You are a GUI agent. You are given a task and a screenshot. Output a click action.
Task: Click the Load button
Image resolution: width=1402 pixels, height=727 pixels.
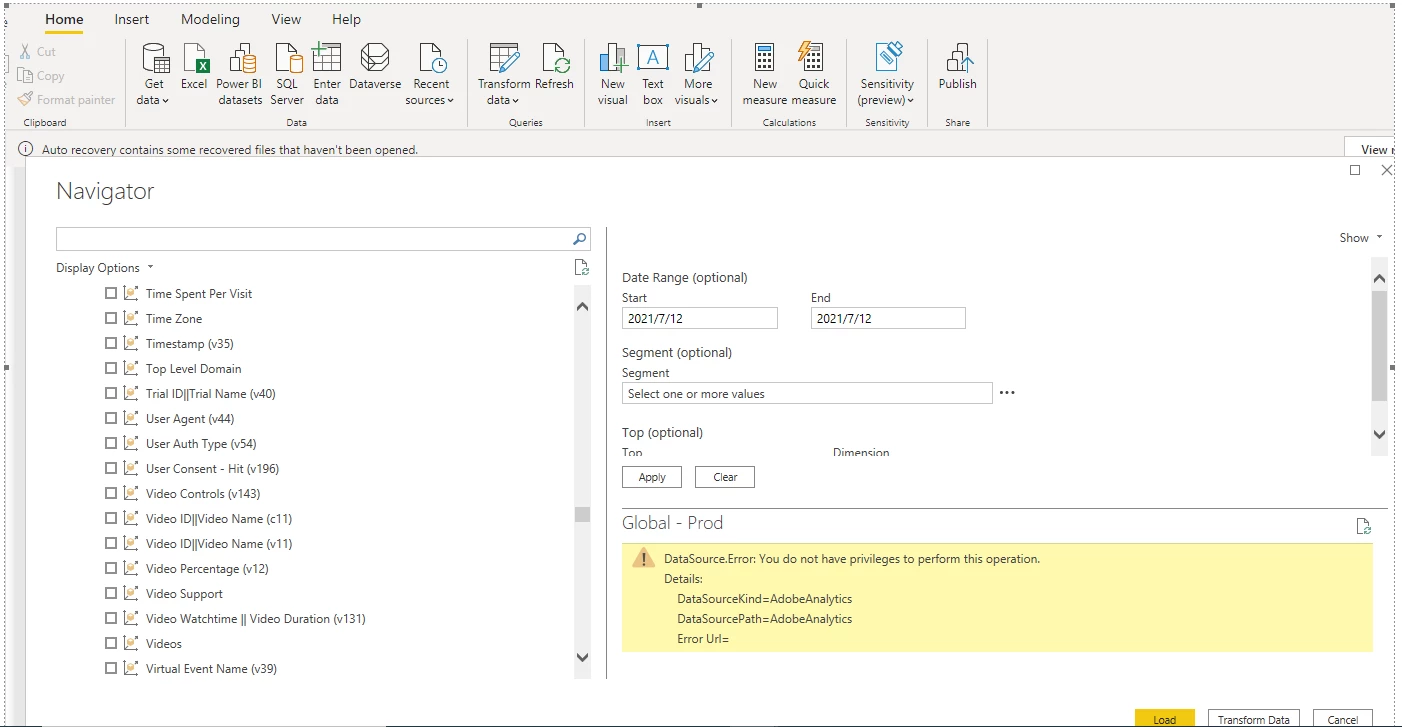(x=1165, y=718)
